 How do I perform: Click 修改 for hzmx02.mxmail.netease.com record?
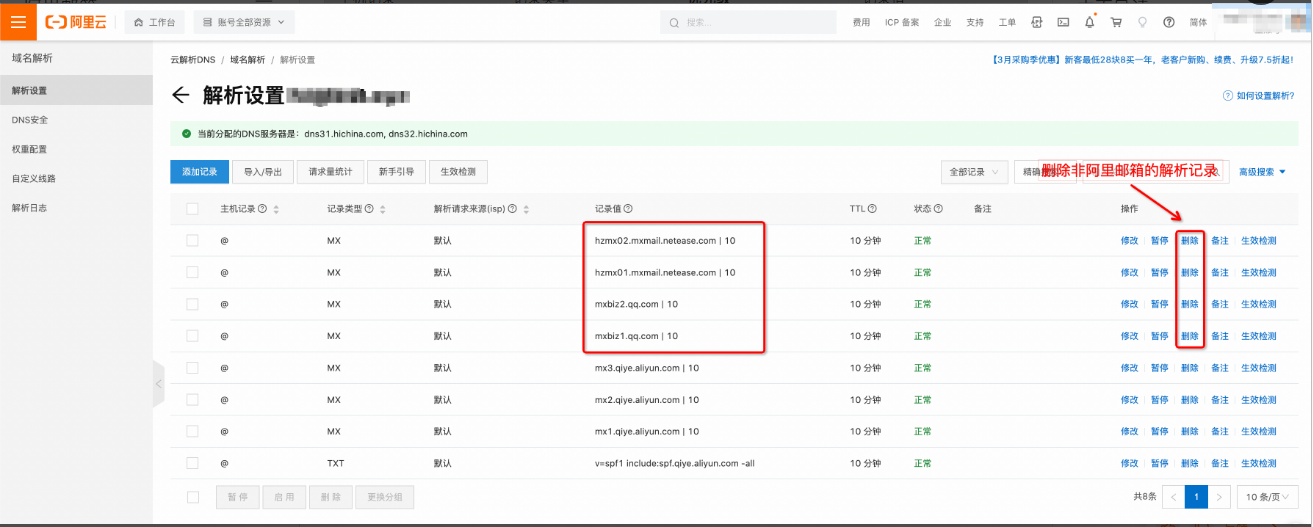click(1129, 241)
